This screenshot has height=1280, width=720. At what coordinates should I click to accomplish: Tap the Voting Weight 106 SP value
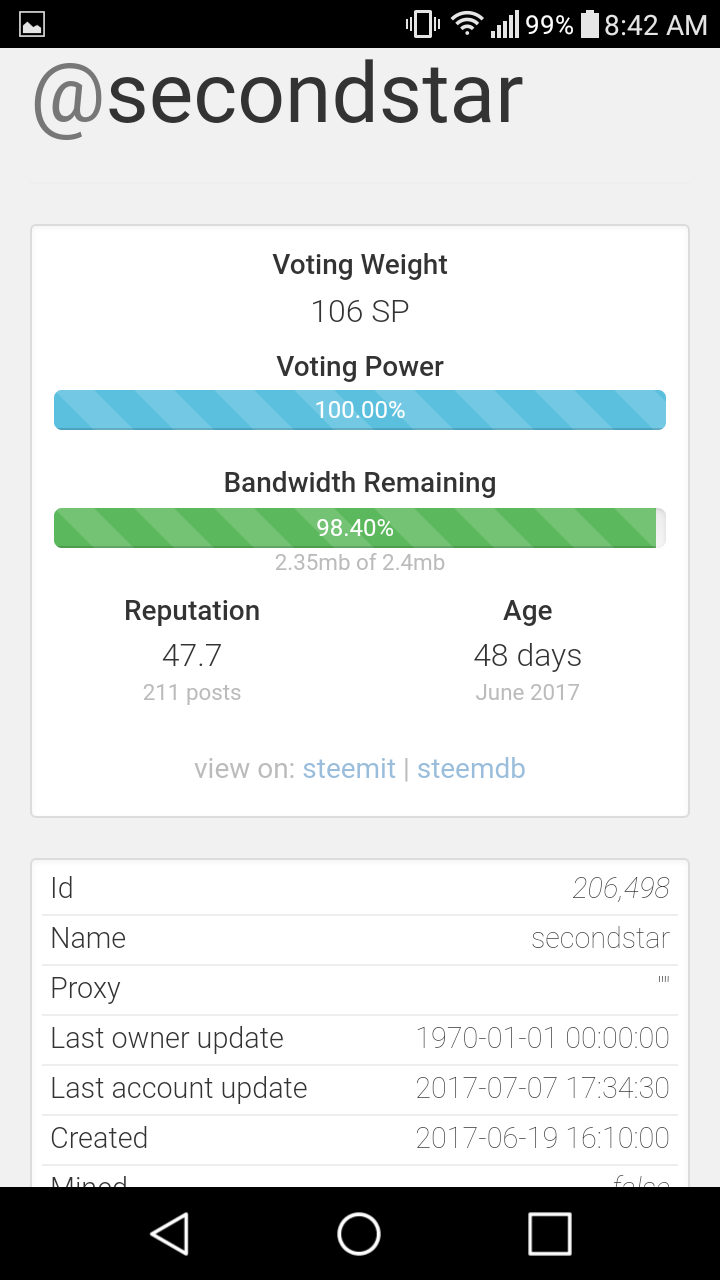(360, 311)
